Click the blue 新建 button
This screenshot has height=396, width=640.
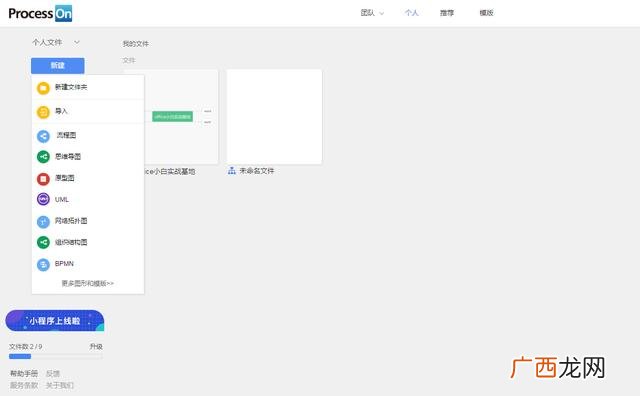tap(58, 65)
